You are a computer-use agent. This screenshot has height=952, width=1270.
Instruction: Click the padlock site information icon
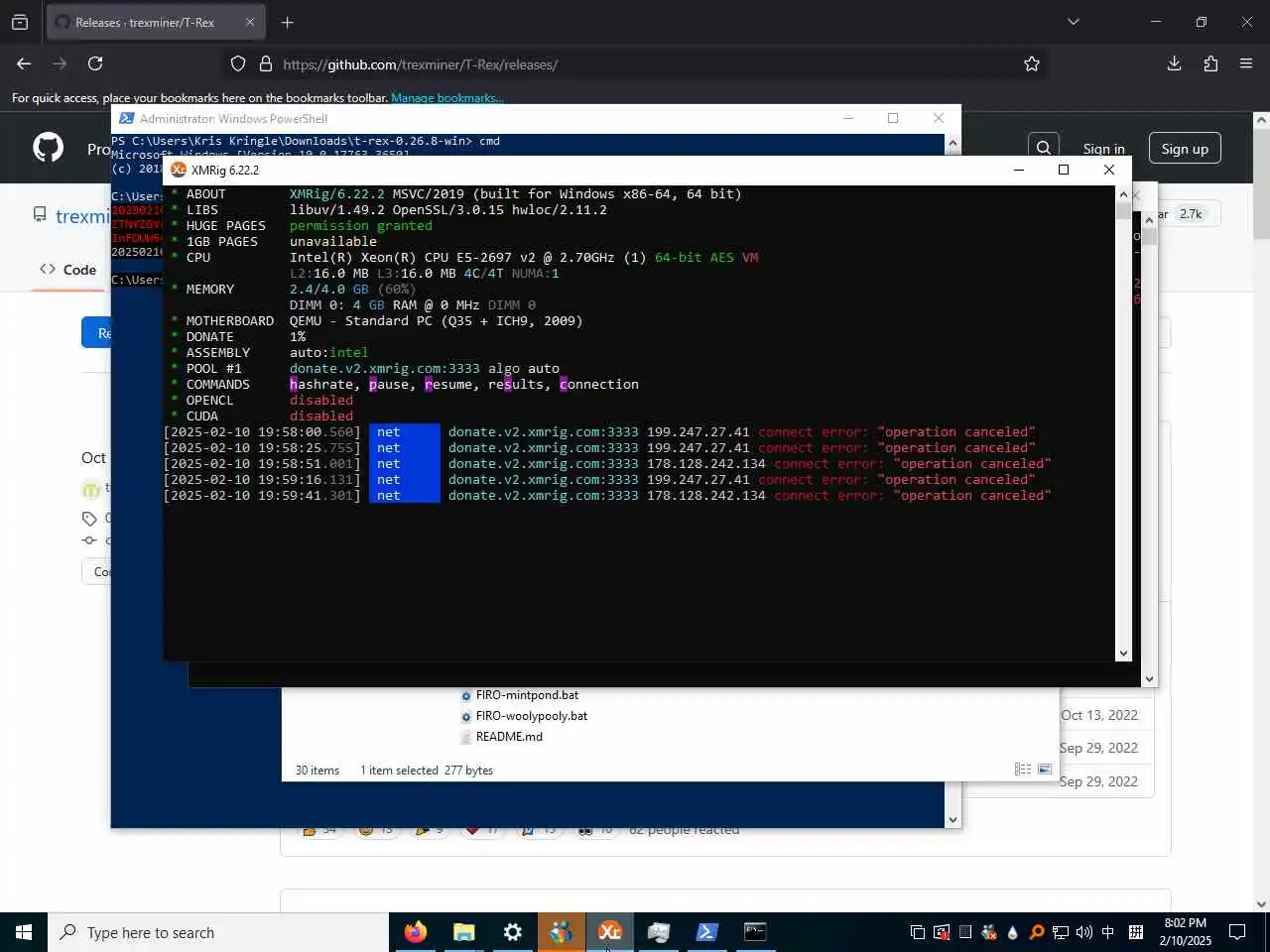[265, 63]
